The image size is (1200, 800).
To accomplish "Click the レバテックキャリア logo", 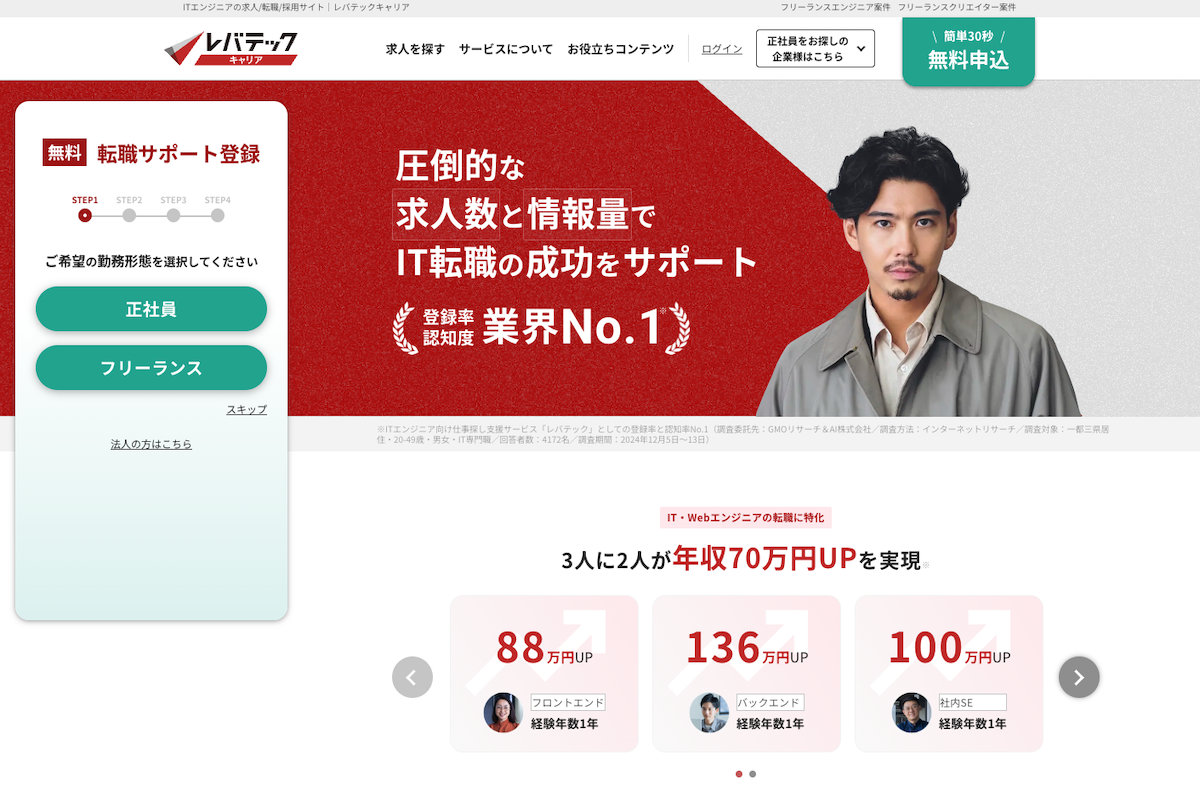I will 231,48.
